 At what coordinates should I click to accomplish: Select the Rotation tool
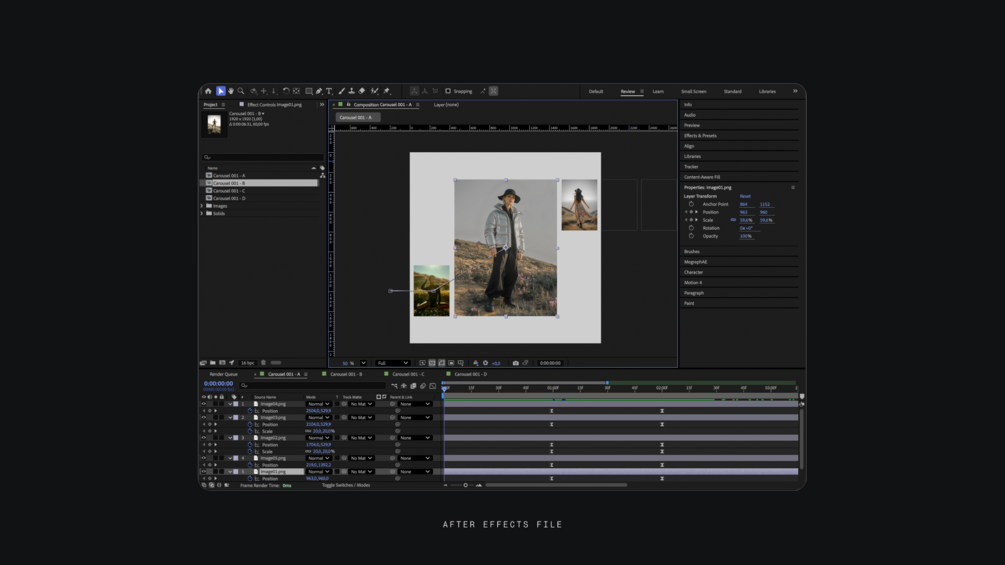point(286,91)
